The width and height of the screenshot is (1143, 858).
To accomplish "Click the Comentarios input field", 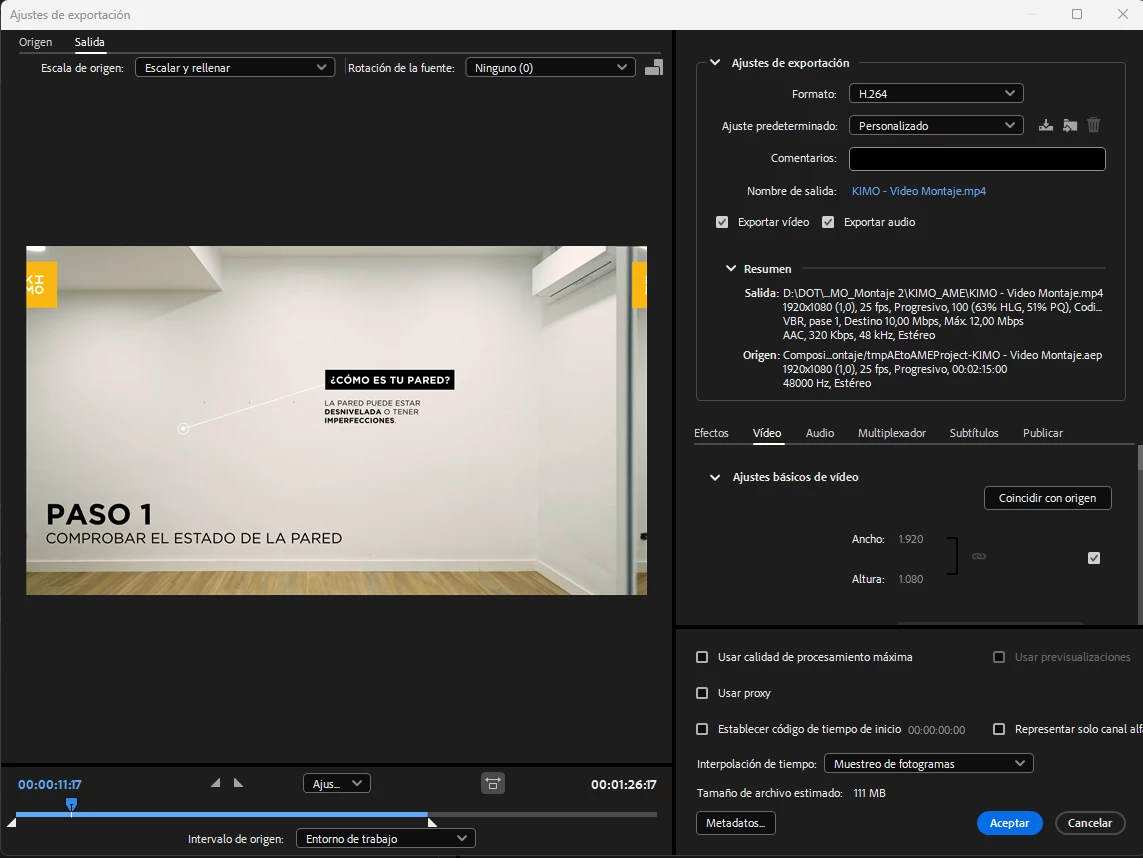I will tap(977, 158).
